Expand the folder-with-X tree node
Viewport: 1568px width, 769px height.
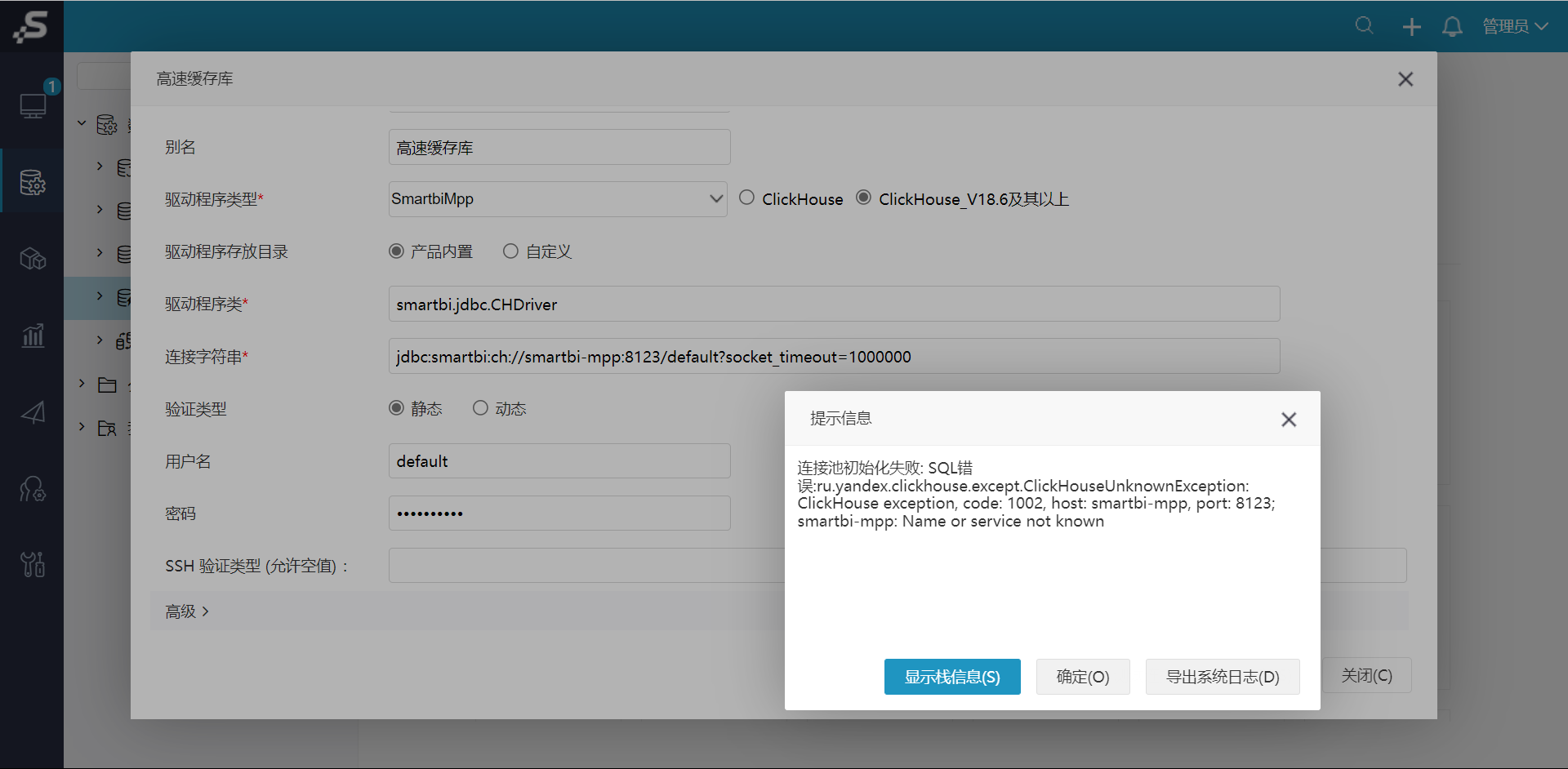[x=82, y=426]
